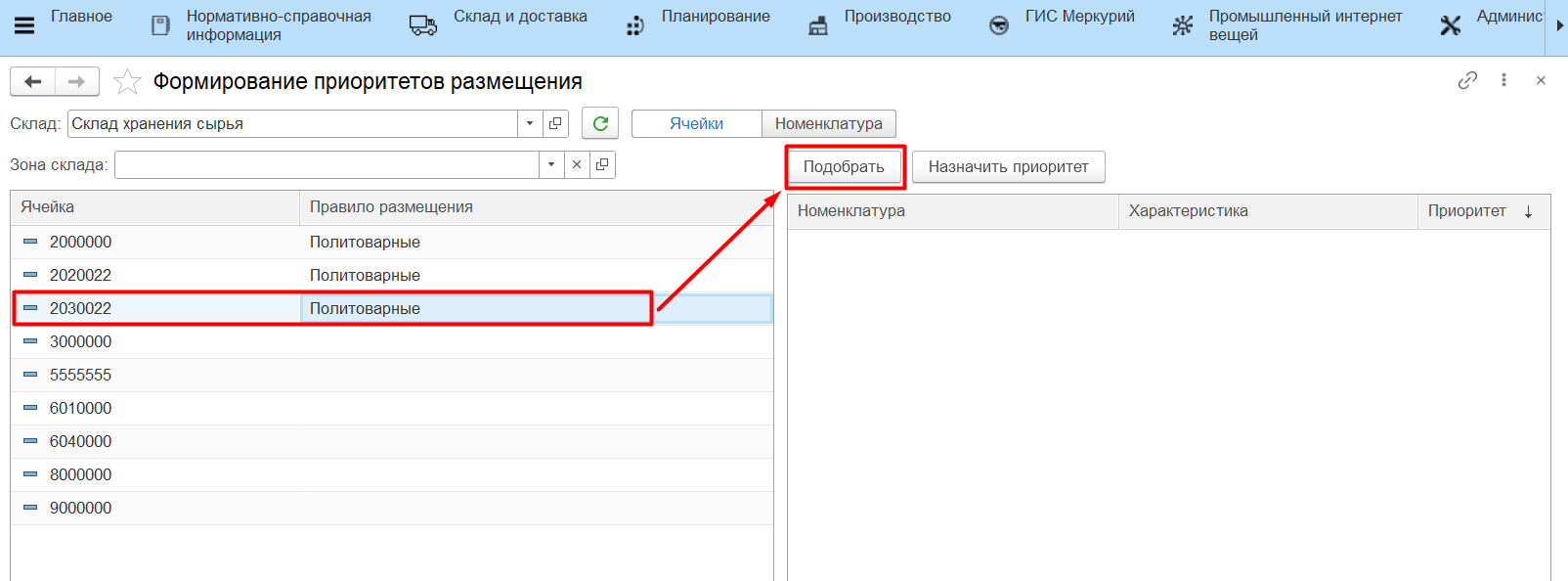Click the green refresh icon
This screenshot has width=1568, height=581.
600,123
